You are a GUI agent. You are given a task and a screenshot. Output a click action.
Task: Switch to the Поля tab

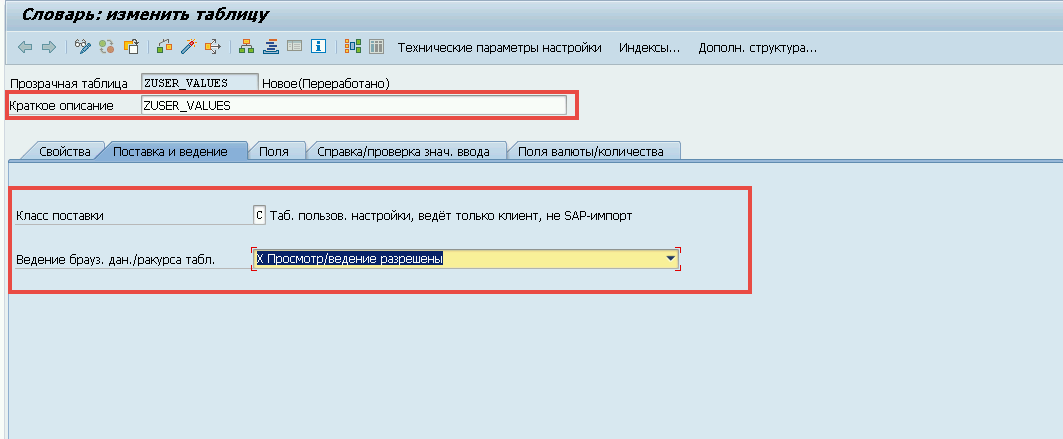click(274, 152)
